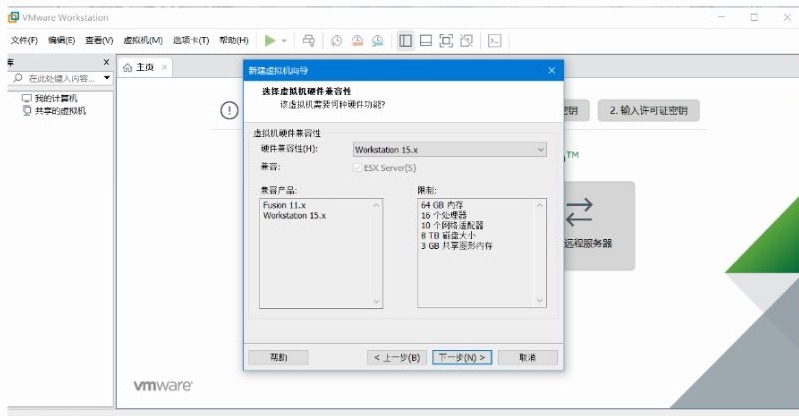Expand the library search dropdown arrow
Screen dimensions: 799x416
(x=107, y=79)
